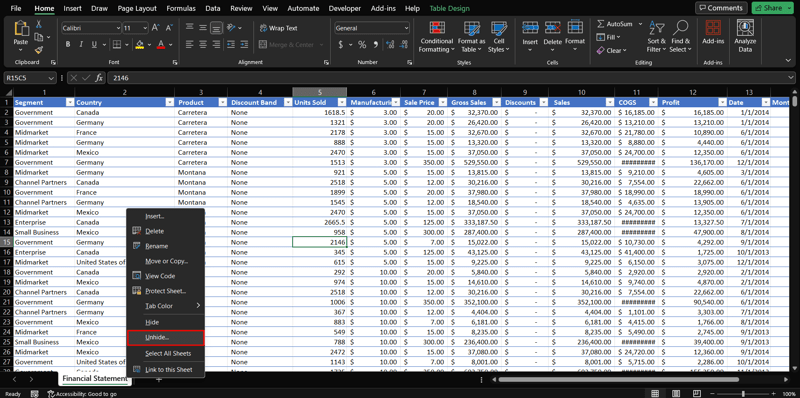800x398 pixels.
Task: Click the Format cells icon
Action: pos(575,27)
